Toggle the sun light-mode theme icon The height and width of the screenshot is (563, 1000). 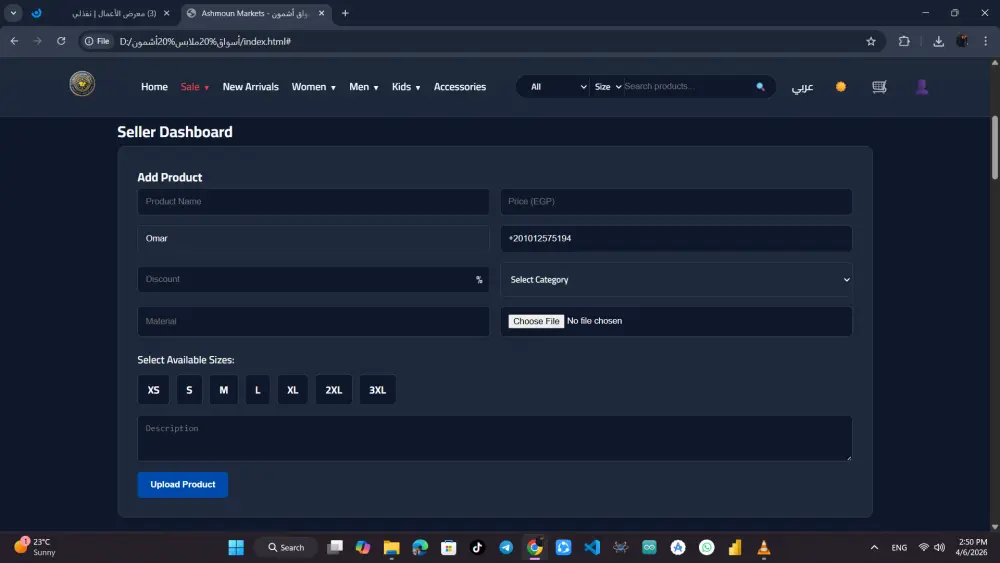tap(841, 87)
